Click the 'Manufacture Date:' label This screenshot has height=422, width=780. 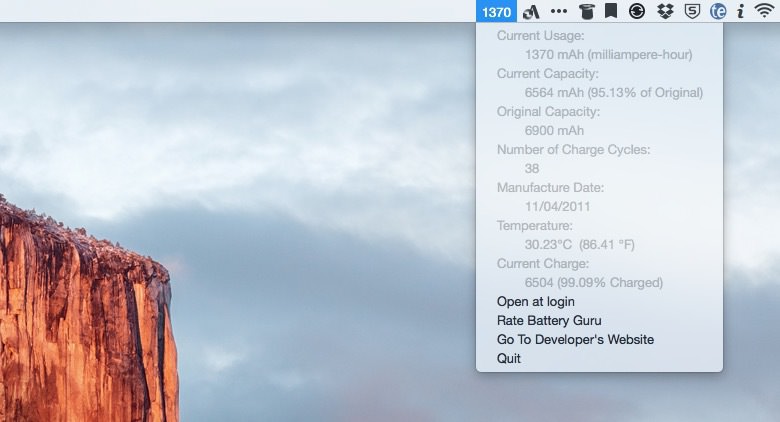(x=550, y=188)
